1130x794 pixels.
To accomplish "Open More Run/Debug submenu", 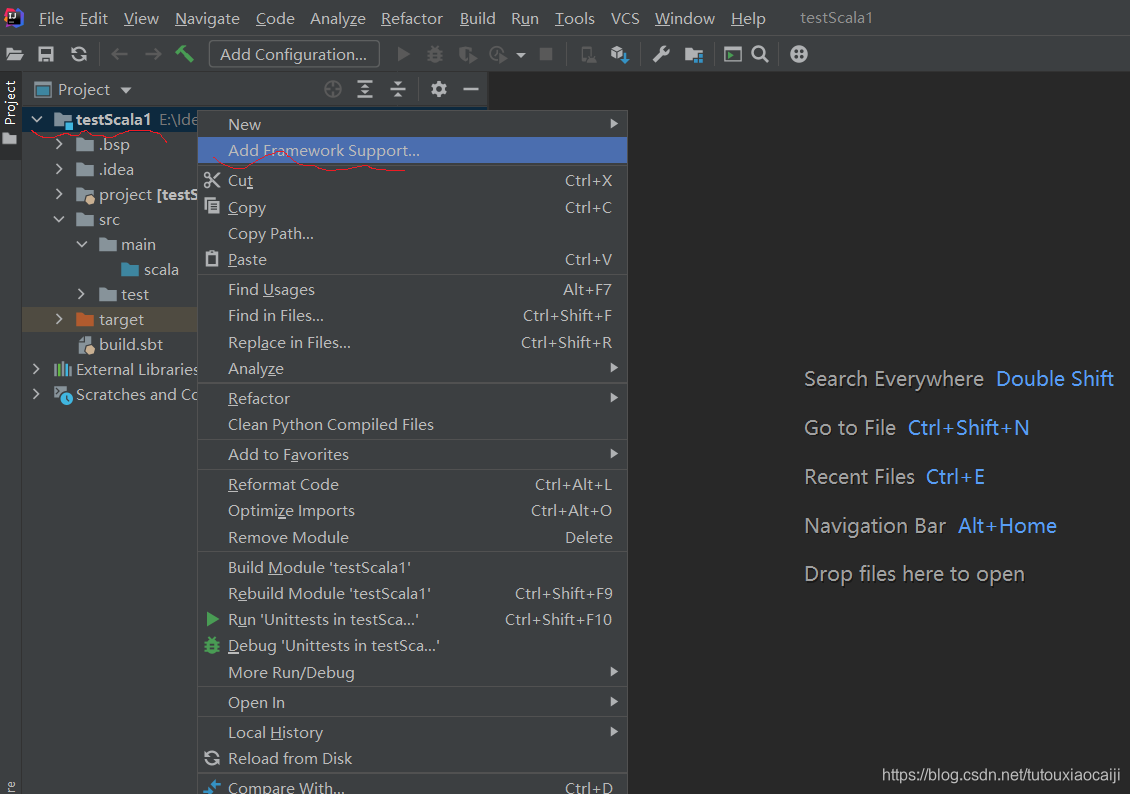I will [412, 672].
